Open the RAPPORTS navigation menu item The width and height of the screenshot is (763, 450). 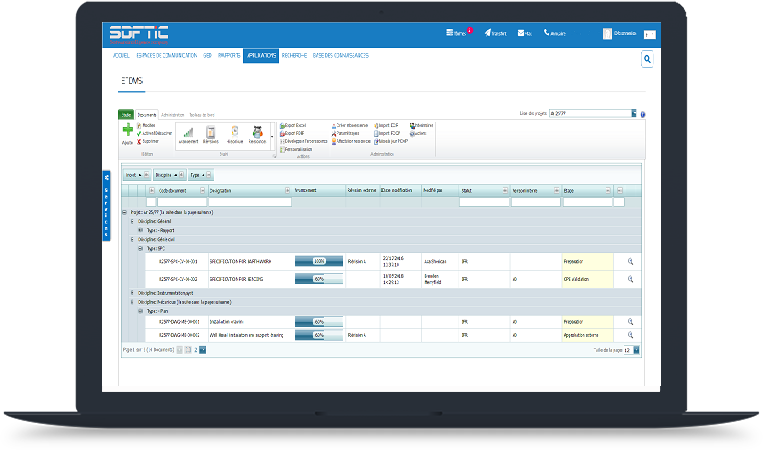tap(228, 55)
